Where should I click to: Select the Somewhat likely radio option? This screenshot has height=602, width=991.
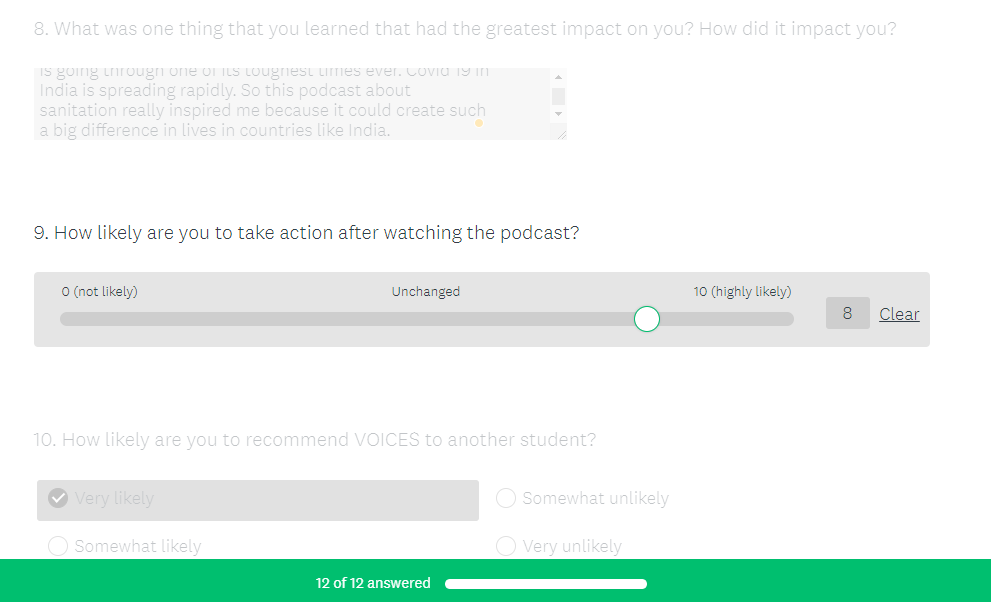coord(58,546)
